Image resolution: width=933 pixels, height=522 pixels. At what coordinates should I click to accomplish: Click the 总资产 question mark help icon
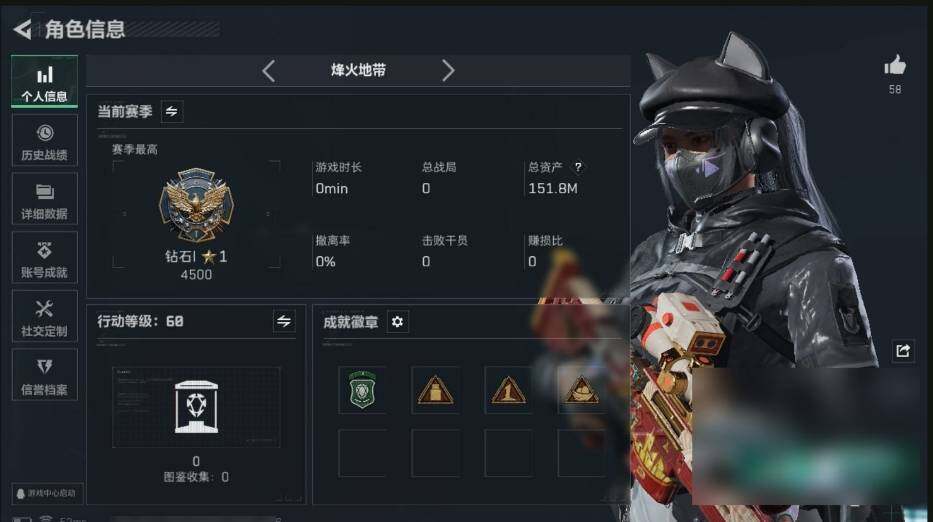click(x=578, y=167)
